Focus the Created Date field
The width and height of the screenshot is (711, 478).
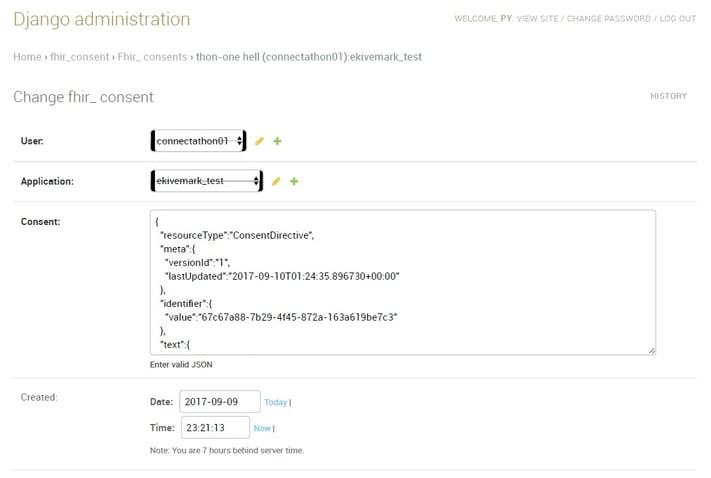click(220, 401)
